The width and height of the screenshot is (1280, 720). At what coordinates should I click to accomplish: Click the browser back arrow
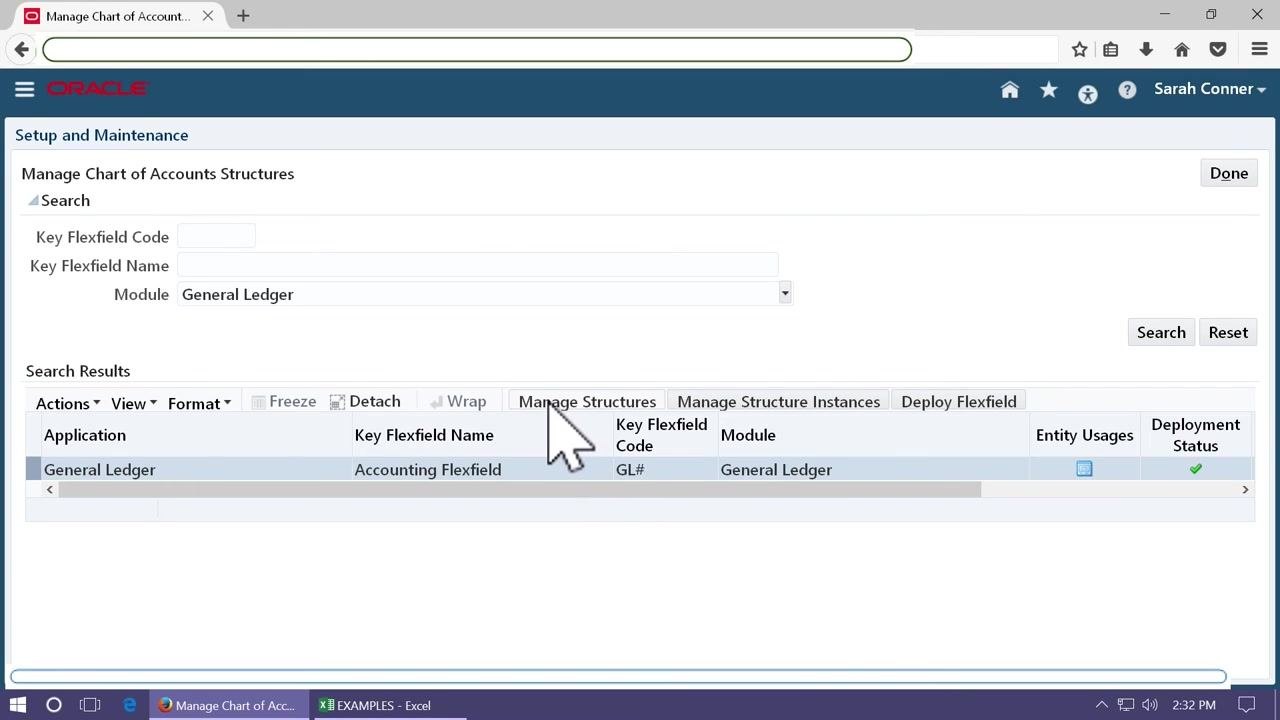pos(22,49)
